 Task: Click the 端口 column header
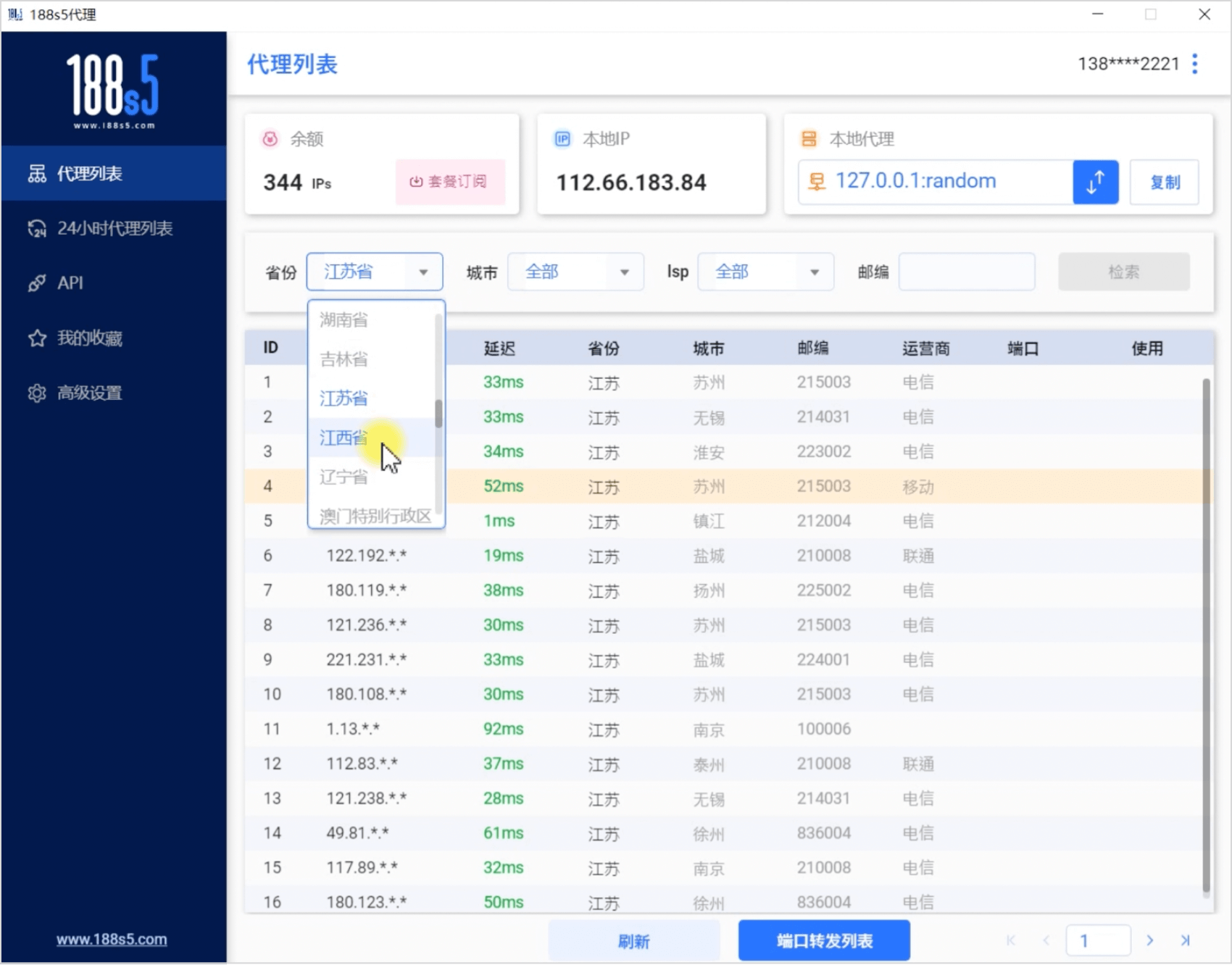(x=1023, y=348)
